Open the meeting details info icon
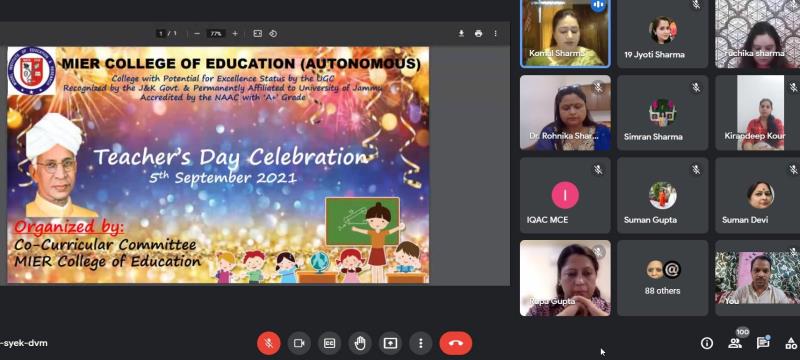Viewport: 800px width, 360px height. pos(707,343)
